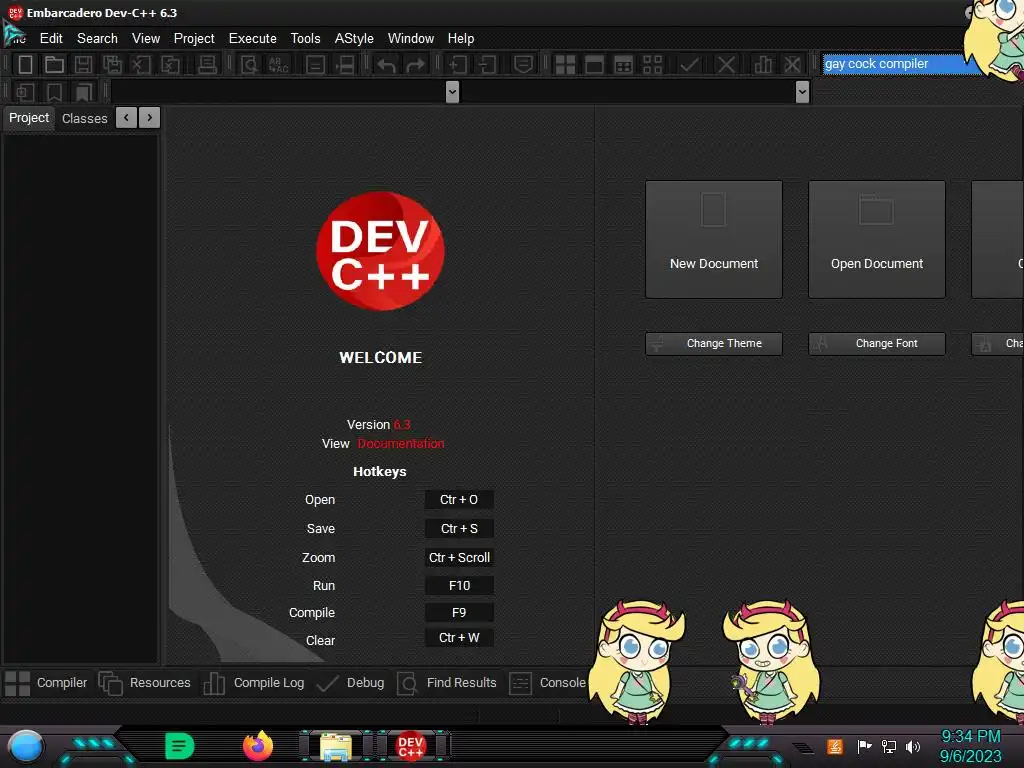Click the Change Font button
The height and width of the screenshot is (768, 1024).
(x=876, y=344)
